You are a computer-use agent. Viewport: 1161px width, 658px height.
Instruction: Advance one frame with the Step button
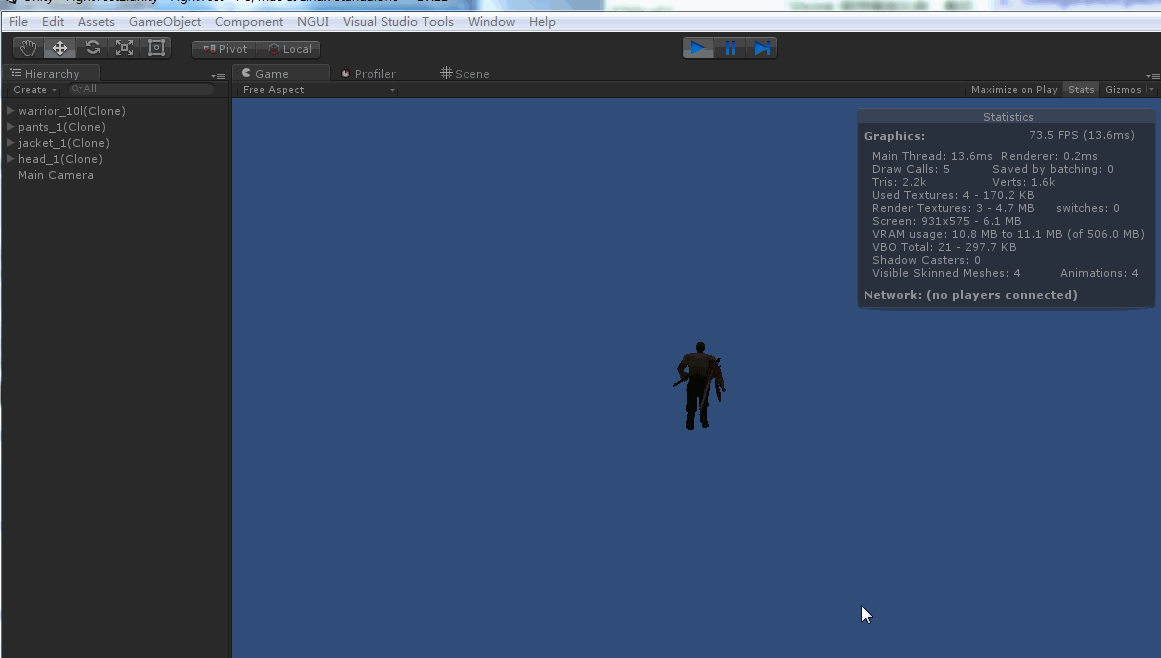(762, 47)
